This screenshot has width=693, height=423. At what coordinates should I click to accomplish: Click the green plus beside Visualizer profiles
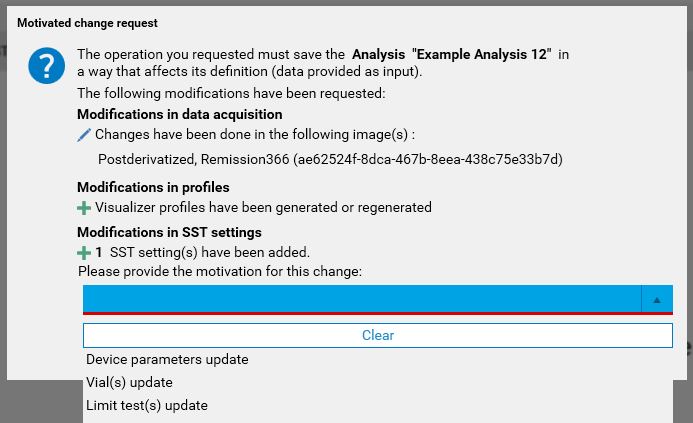pyautogui.click(x=84, y=208)
